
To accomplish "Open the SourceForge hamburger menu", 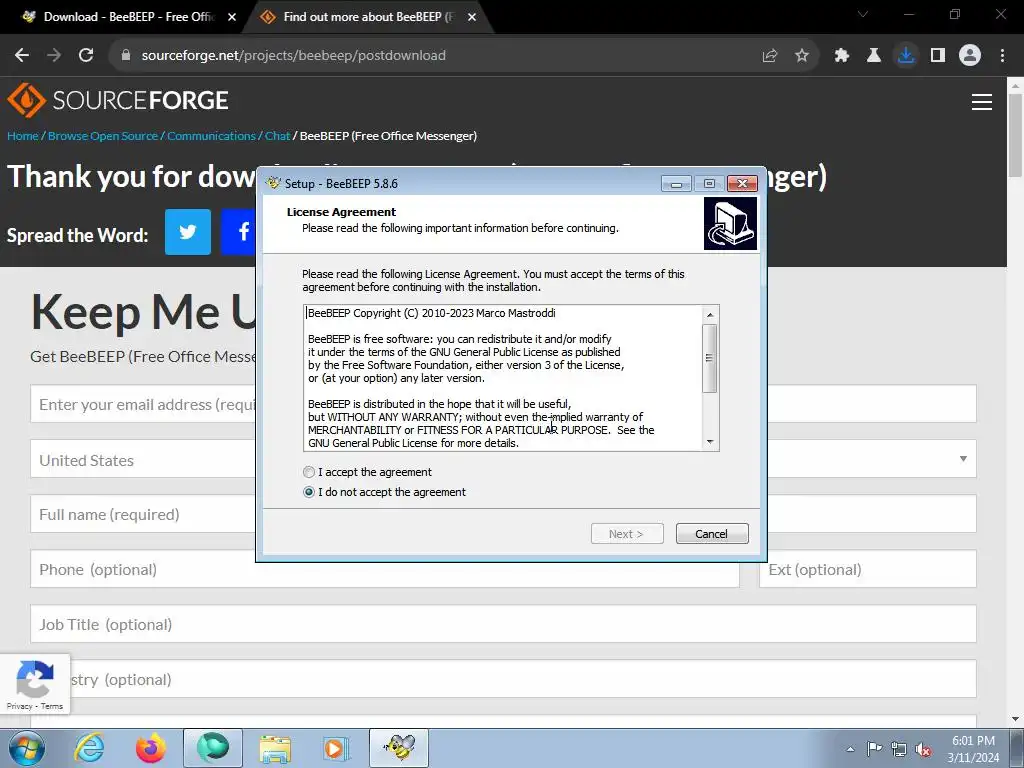I will (x=982, y=102).
